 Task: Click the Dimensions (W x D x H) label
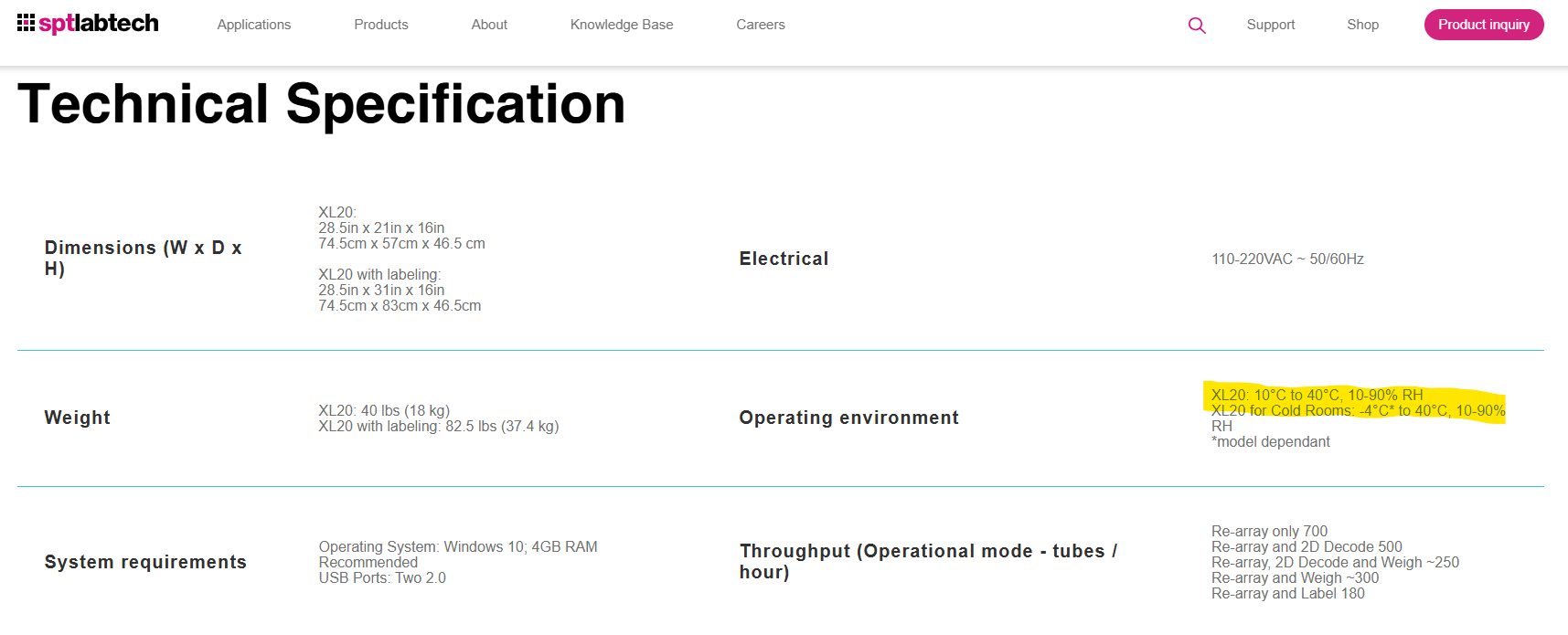pos(143,259)
